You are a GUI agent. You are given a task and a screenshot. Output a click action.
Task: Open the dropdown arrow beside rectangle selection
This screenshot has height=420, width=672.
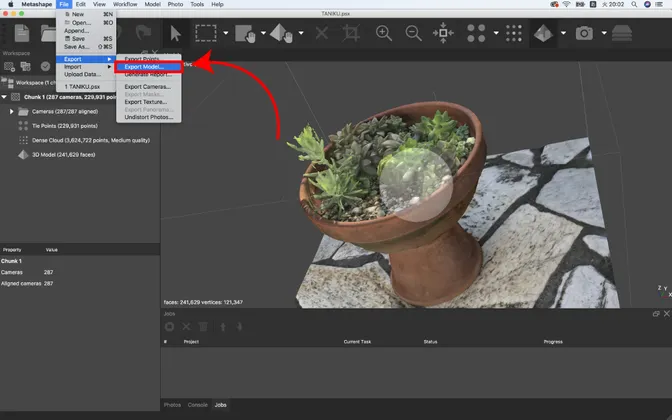[x=227, y=33]
